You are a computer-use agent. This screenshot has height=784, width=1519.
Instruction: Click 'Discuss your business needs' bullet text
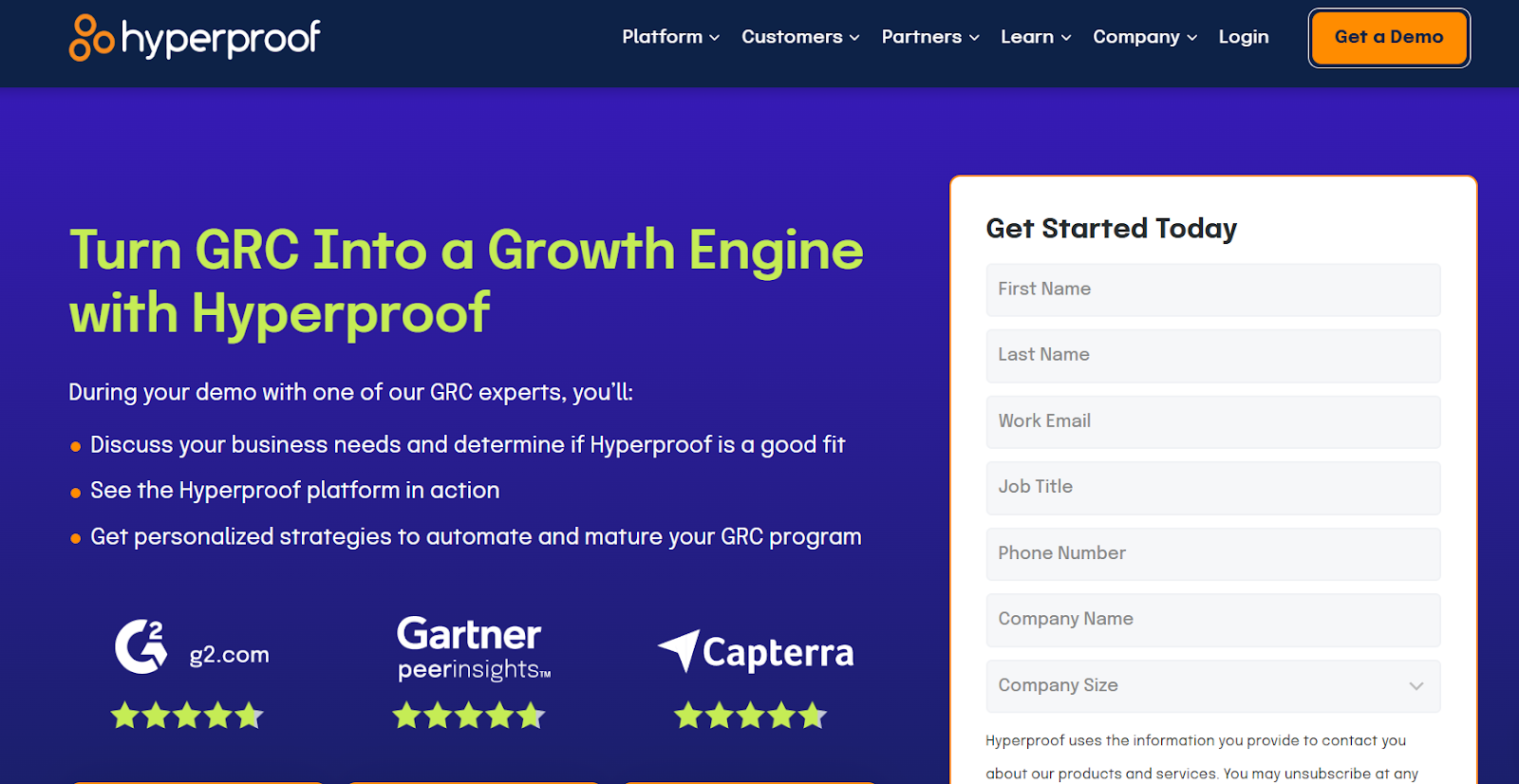tap(467, 445)
